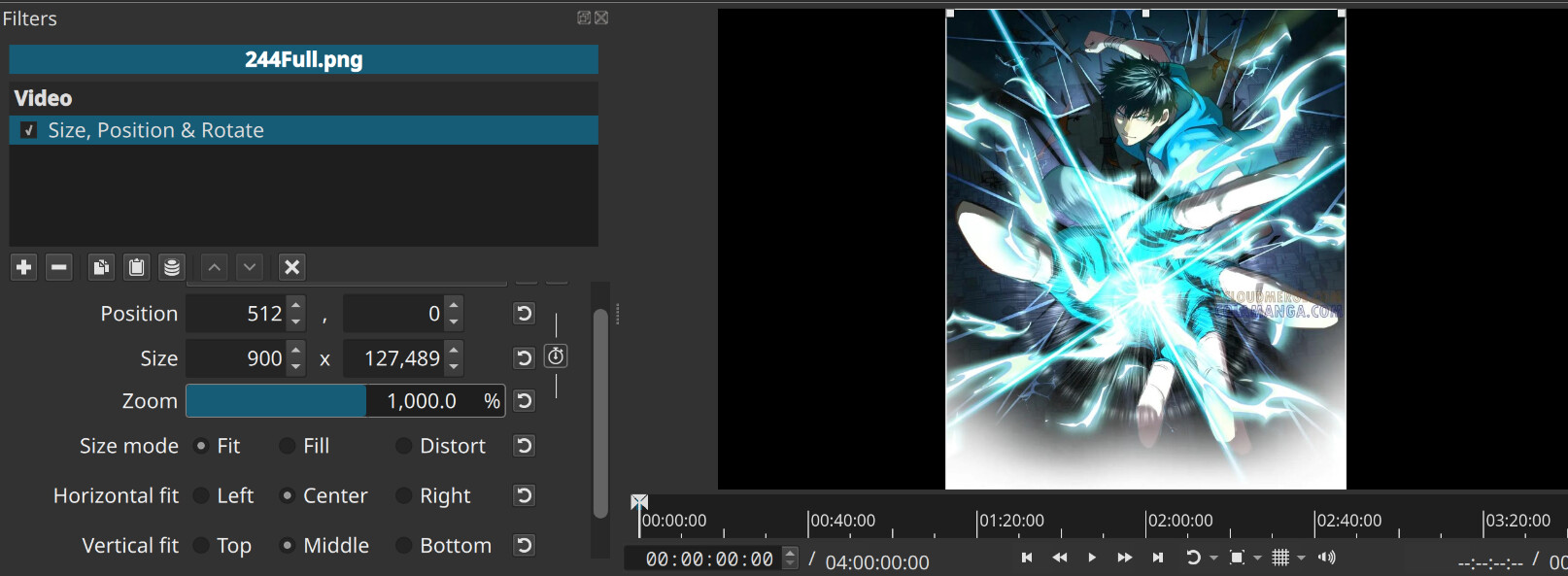1568x576 pixels.
Task: Move filter up arrow button
Action: 215,267
